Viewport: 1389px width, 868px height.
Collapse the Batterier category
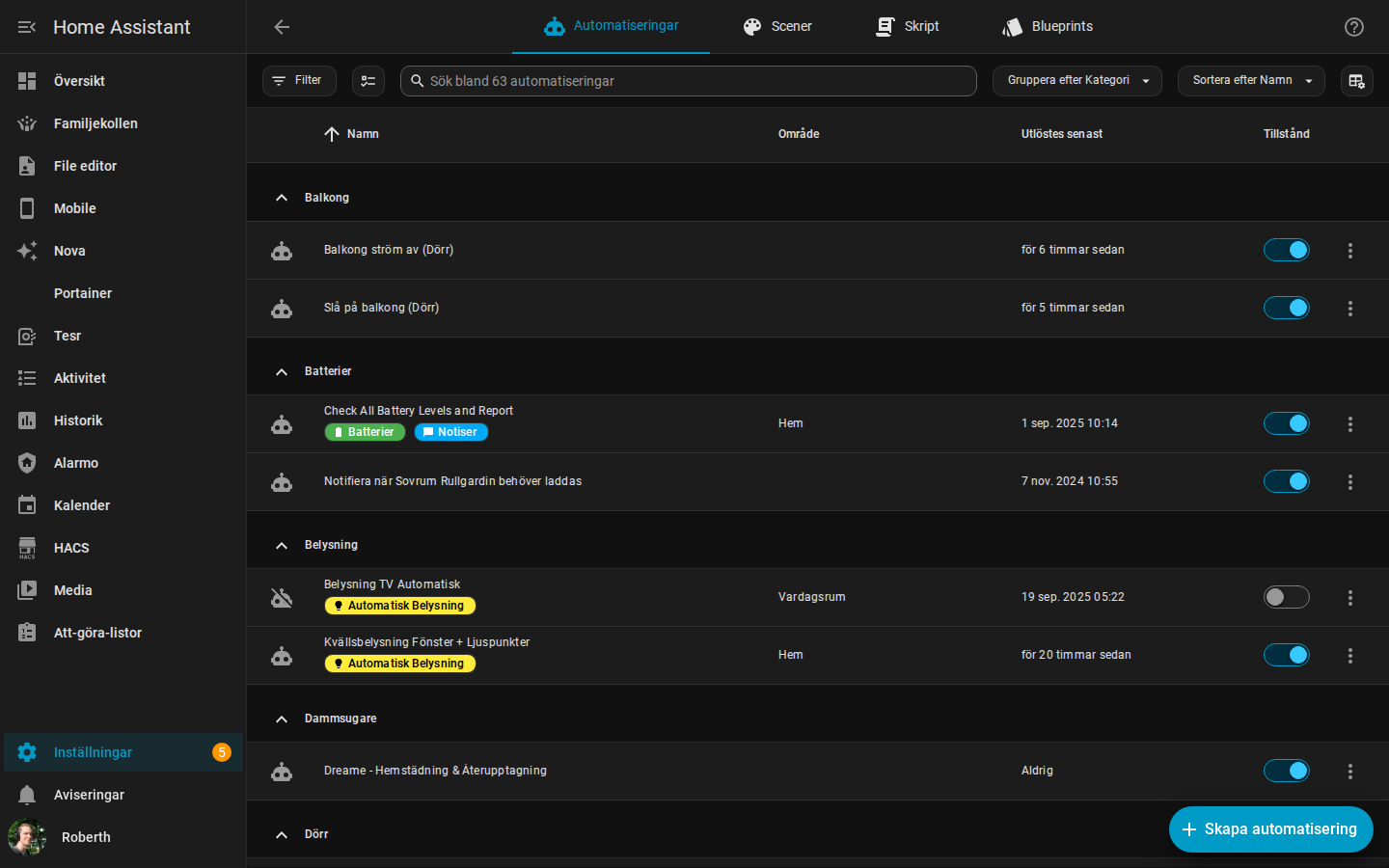(282, 371)
